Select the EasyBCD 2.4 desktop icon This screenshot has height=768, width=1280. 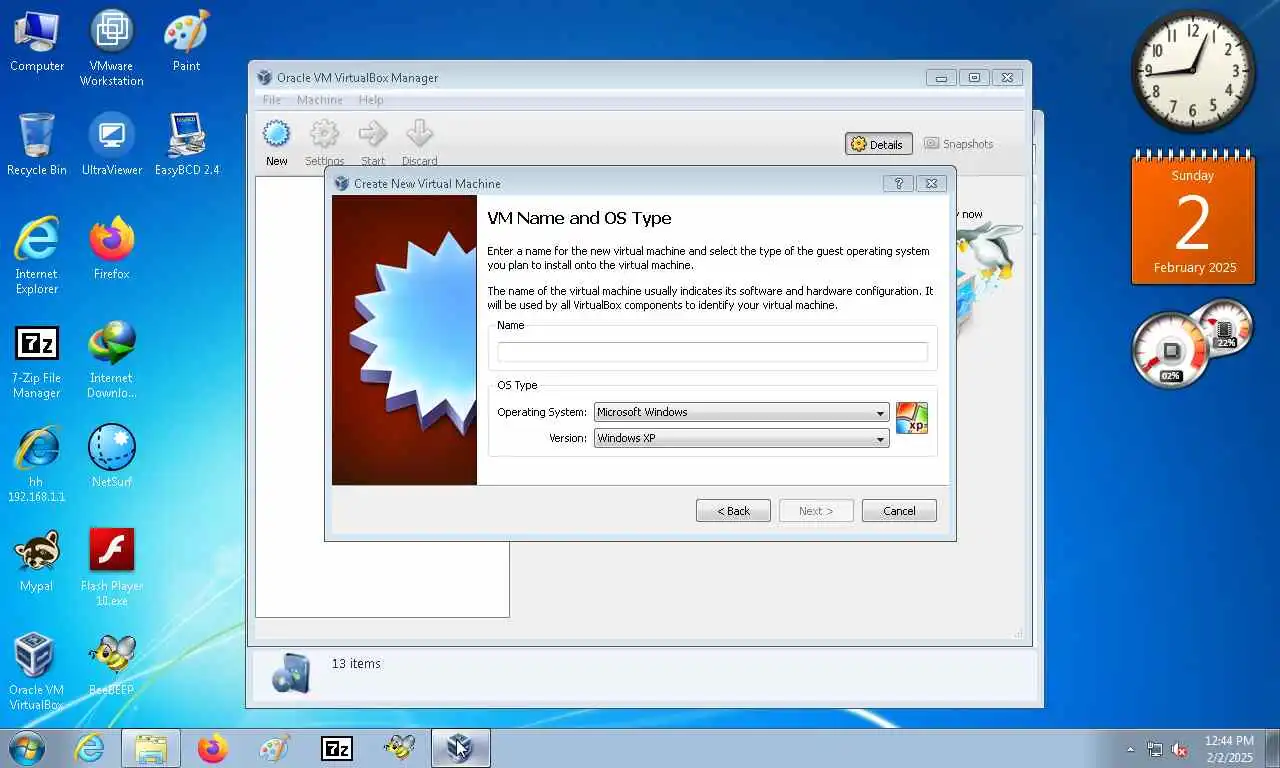(x=186, y=144)
